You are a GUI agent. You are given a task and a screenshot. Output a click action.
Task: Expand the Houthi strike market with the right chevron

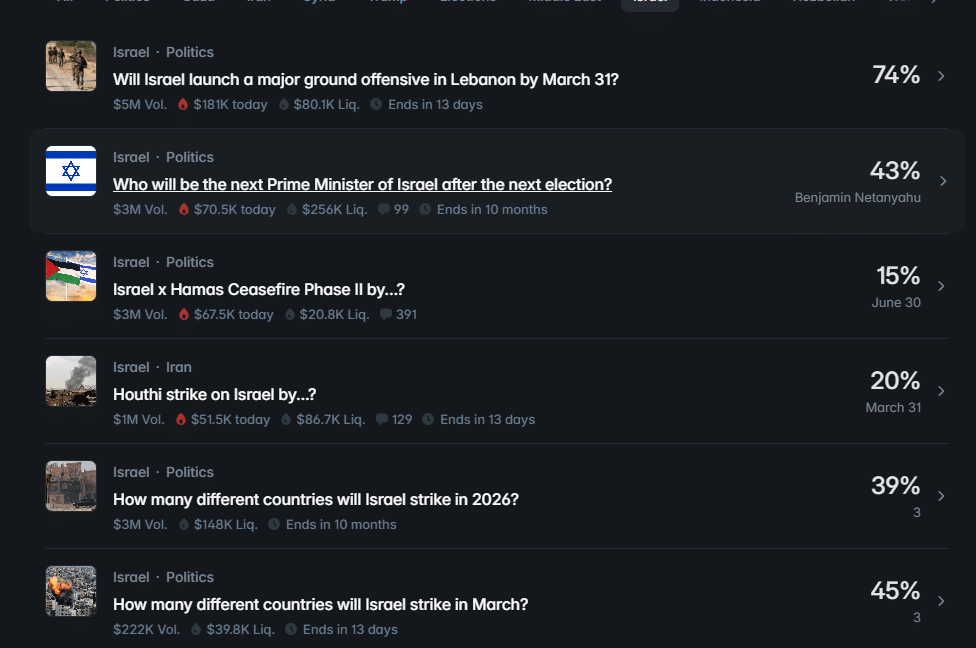[941, 391]
